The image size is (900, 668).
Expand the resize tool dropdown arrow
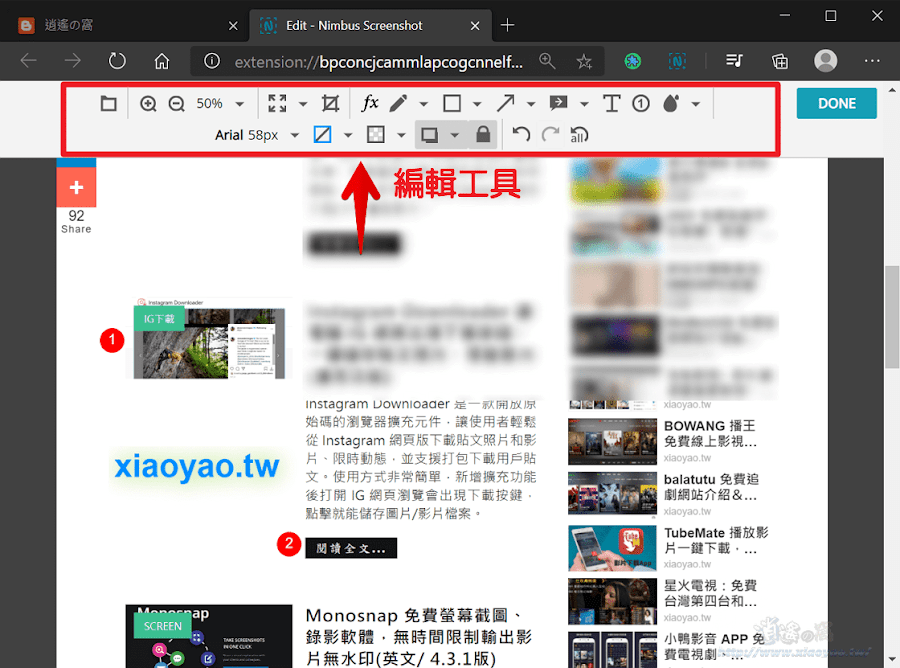click(x=303, y=104)
